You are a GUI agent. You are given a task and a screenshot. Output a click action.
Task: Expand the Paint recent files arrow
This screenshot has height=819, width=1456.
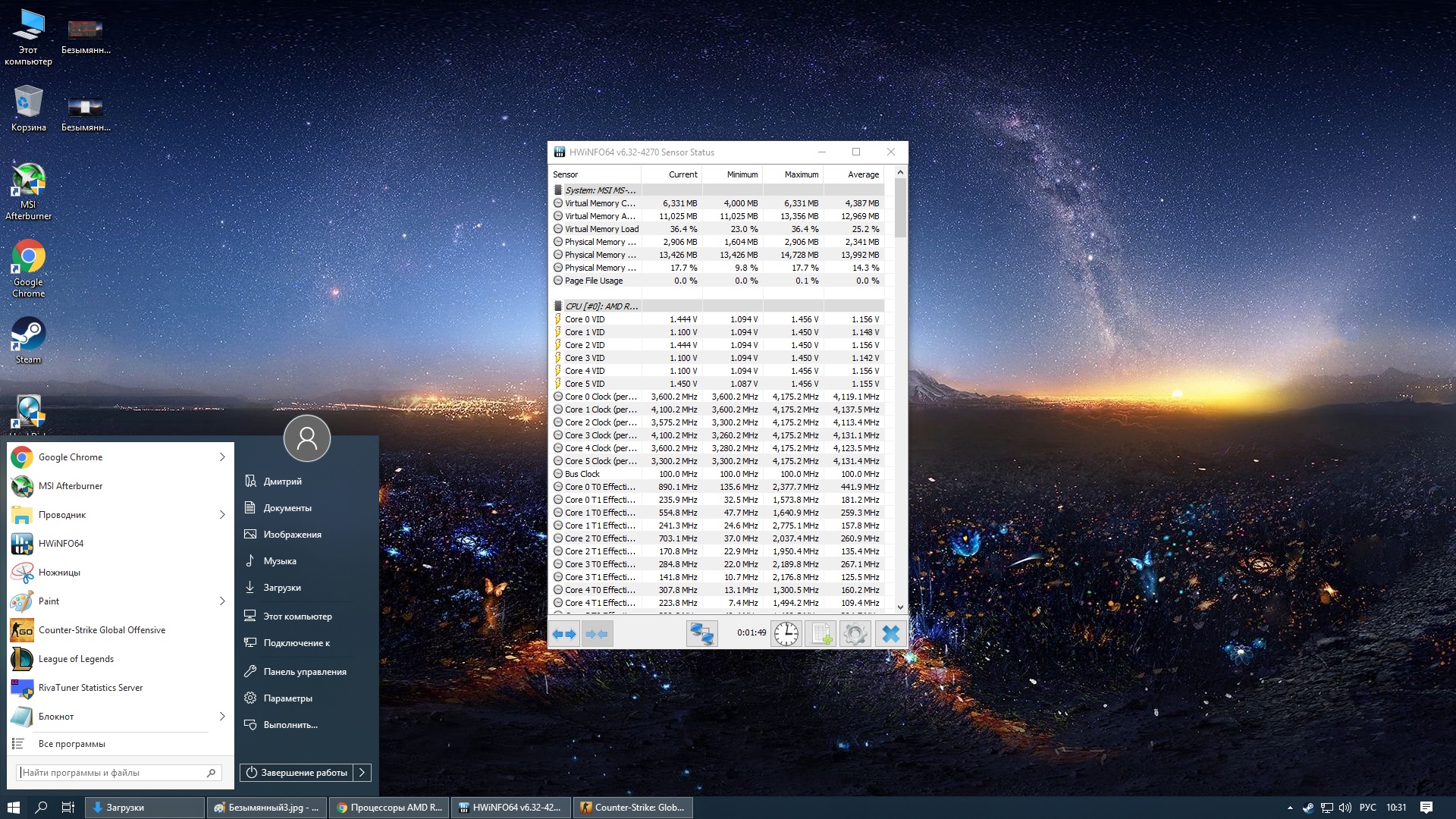tap(222, 601)
